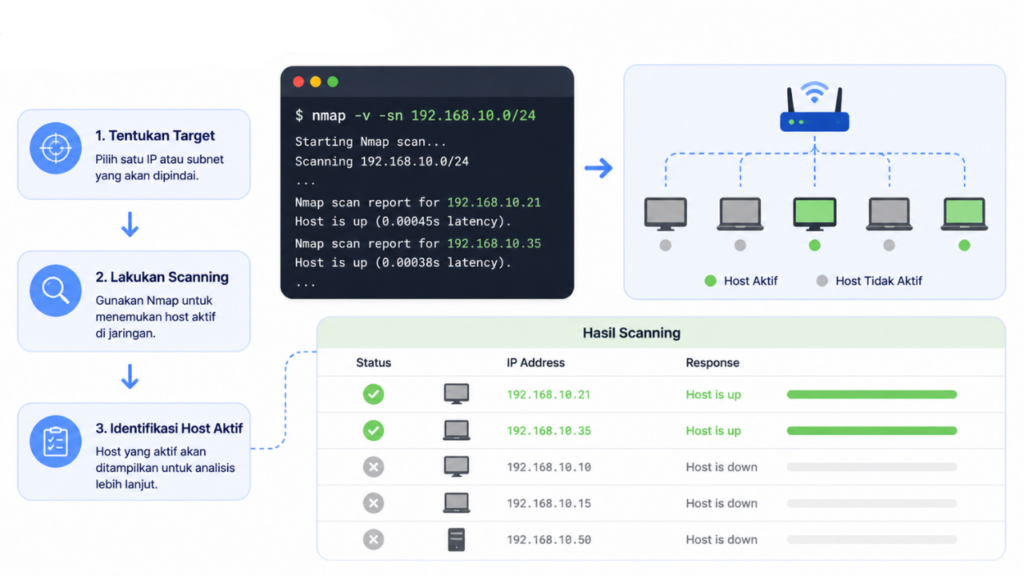Click the blue Wi-Fi router icon

(x=814, y=107)
